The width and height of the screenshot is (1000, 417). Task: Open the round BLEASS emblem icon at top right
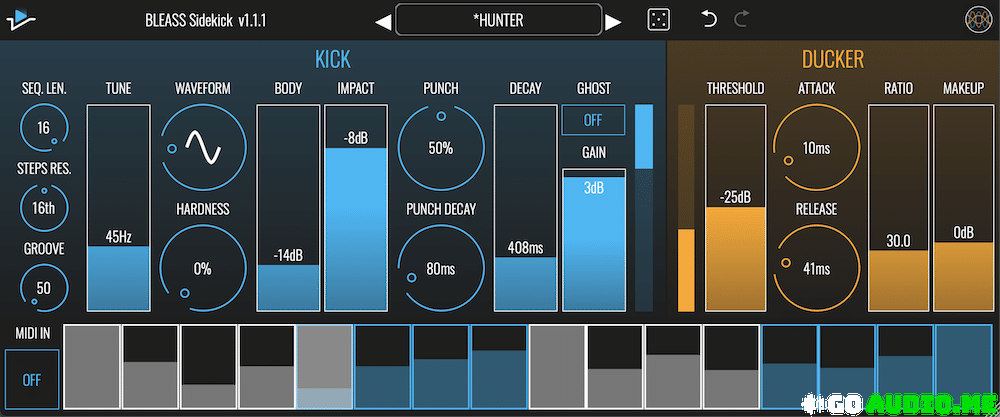click(x=978, y=20)
